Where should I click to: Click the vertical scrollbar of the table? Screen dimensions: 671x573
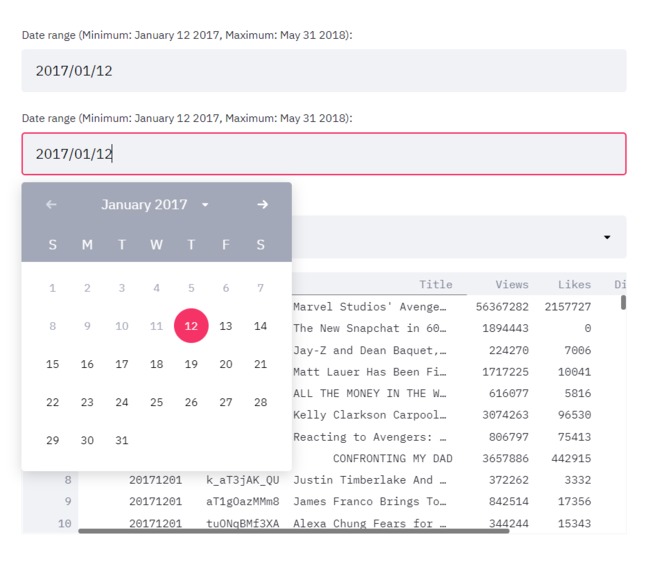[623, 302]
